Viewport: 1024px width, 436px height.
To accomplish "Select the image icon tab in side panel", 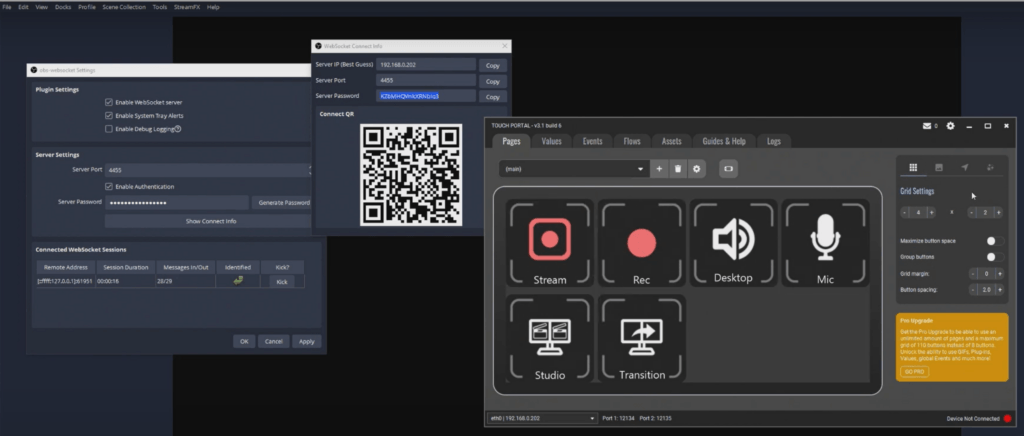I will click(939, 168).
